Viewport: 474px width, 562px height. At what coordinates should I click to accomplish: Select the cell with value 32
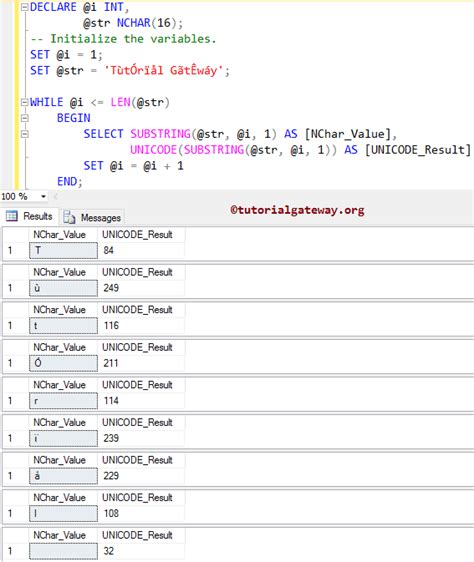click(141, 551)
